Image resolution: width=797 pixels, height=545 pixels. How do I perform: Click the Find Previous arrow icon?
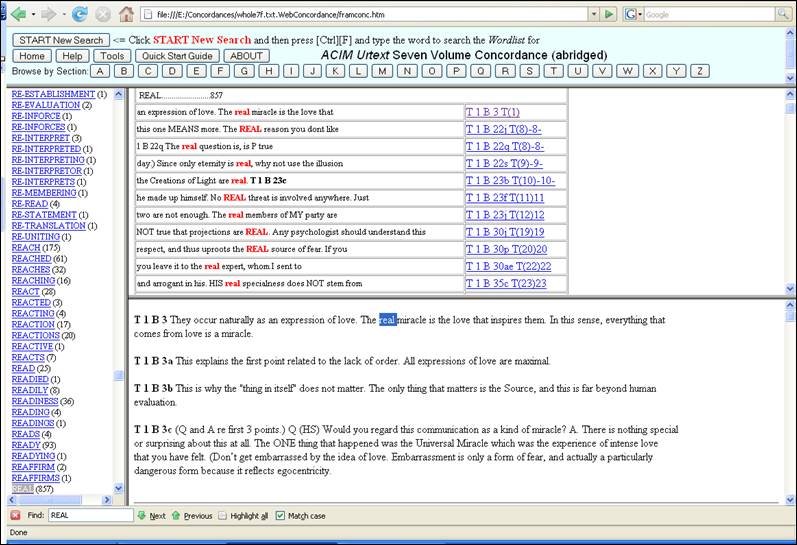176,515
